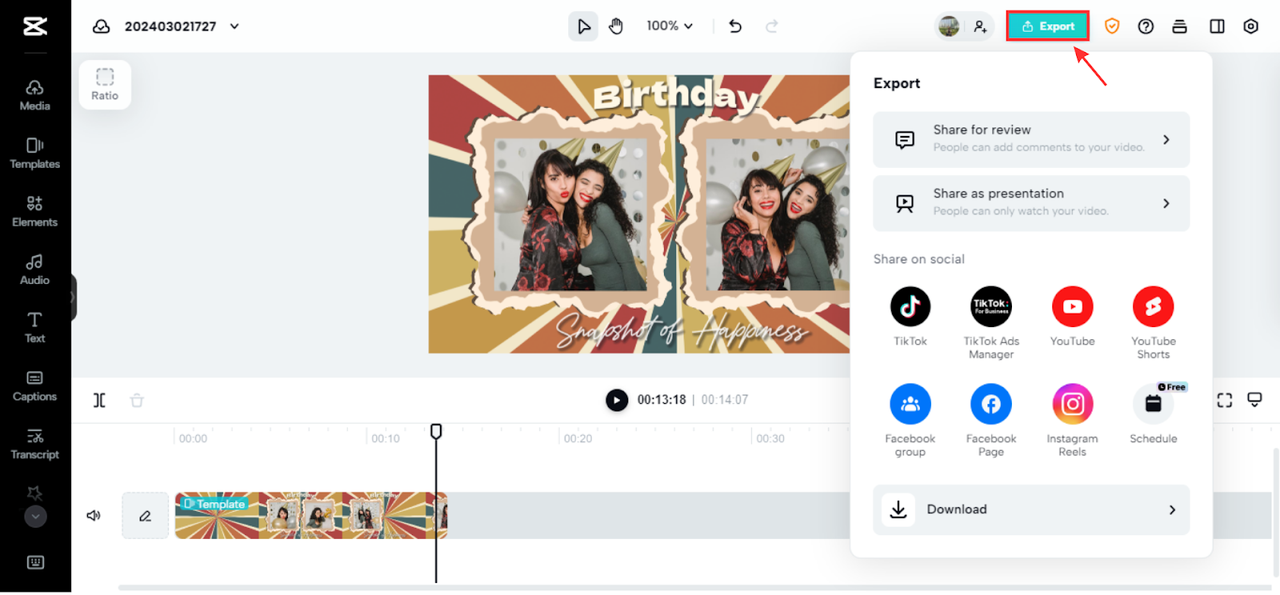This screenshot has height=595, width=1280.
Task: Click the user profile avatar
Action: click(x=949, y=27)
